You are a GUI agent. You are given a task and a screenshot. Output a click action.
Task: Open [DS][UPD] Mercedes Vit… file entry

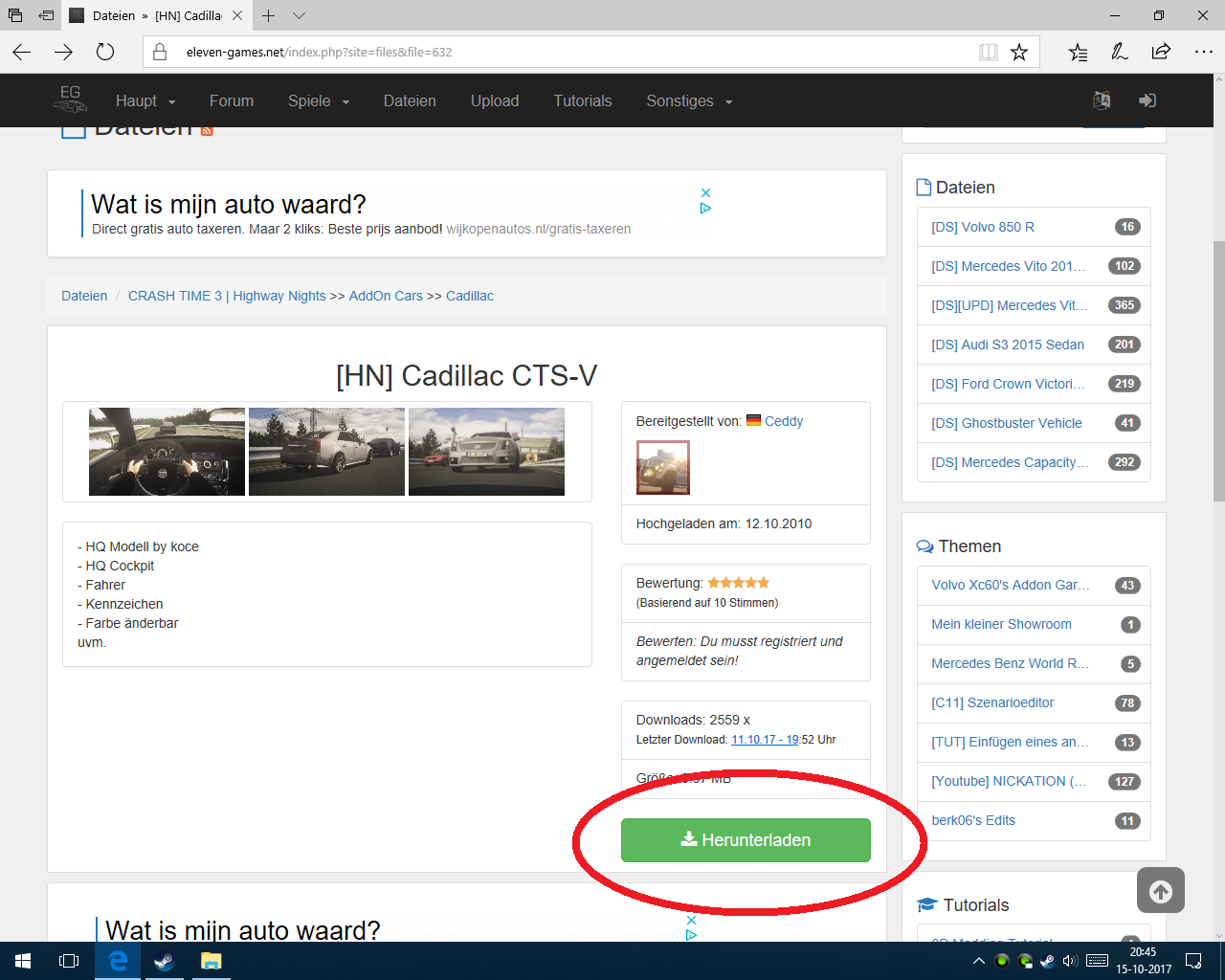click(x=1010, y=305)
